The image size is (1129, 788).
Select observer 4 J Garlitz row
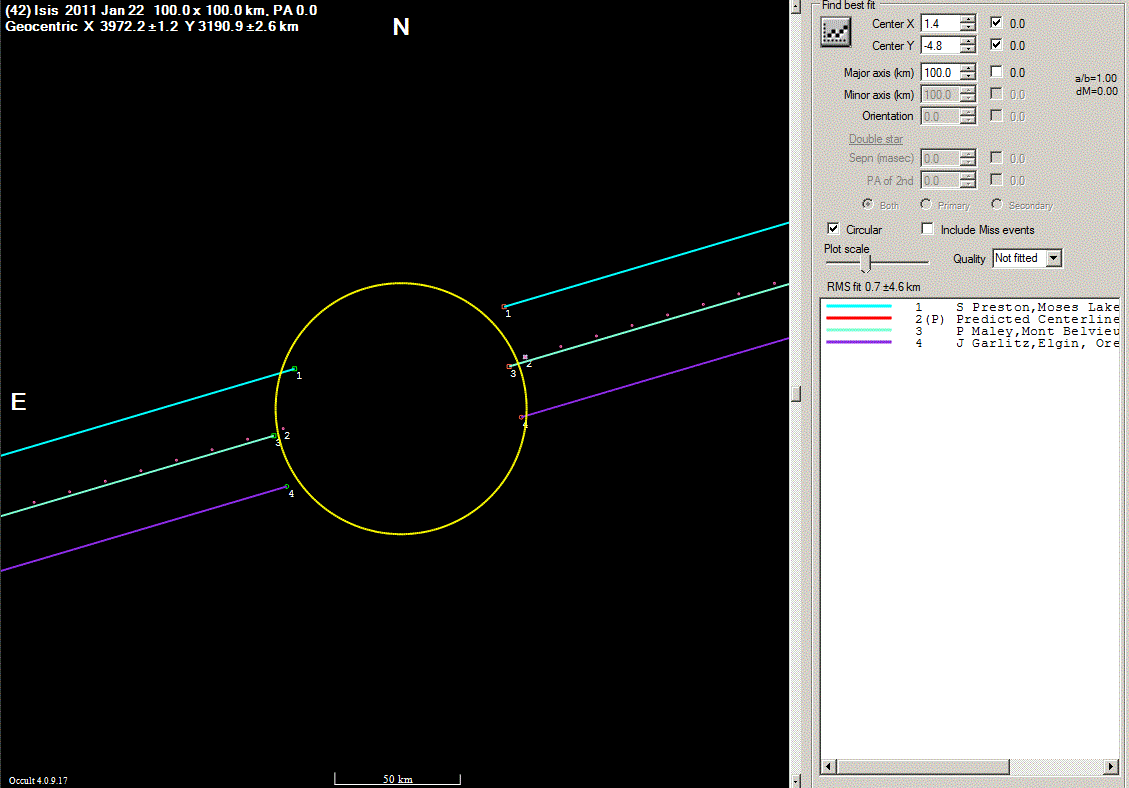(x=971, y=344)
